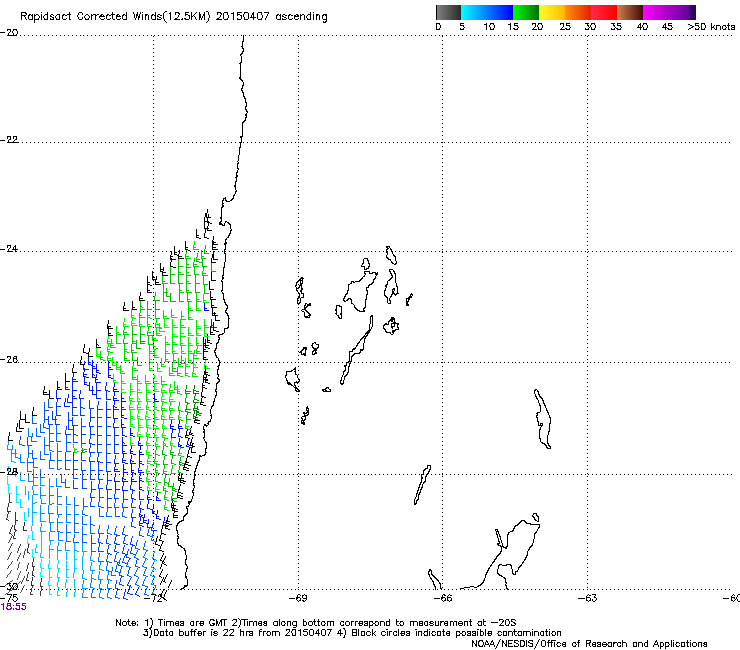Click the note about Data buffer is 22 hrs
The height and width of the screenshot is (650, 740).
[x=352, y=633]
